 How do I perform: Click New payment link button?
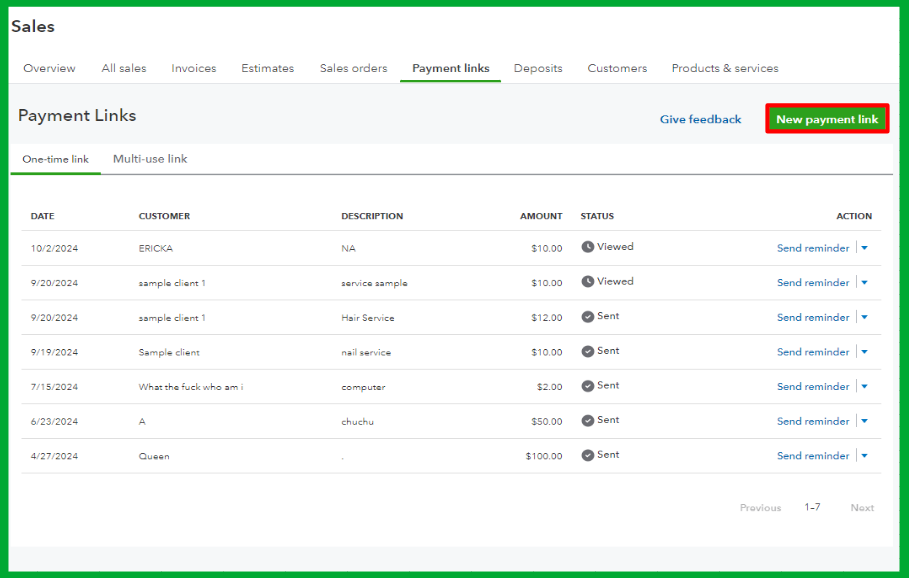point(827,119)
